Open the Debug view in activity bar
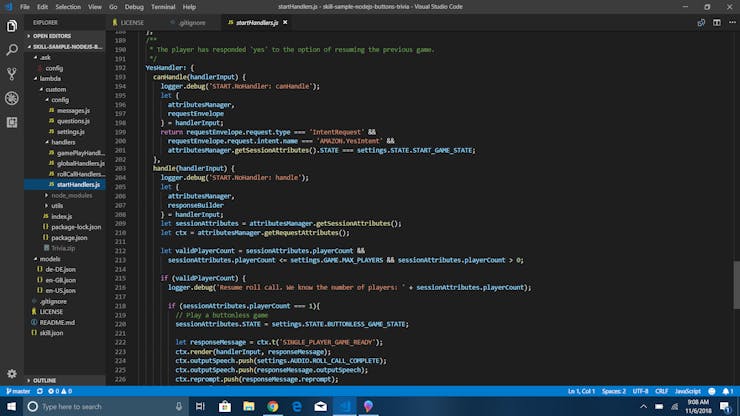The height and width of the screenshot is (416, 740). coord(12,98)
